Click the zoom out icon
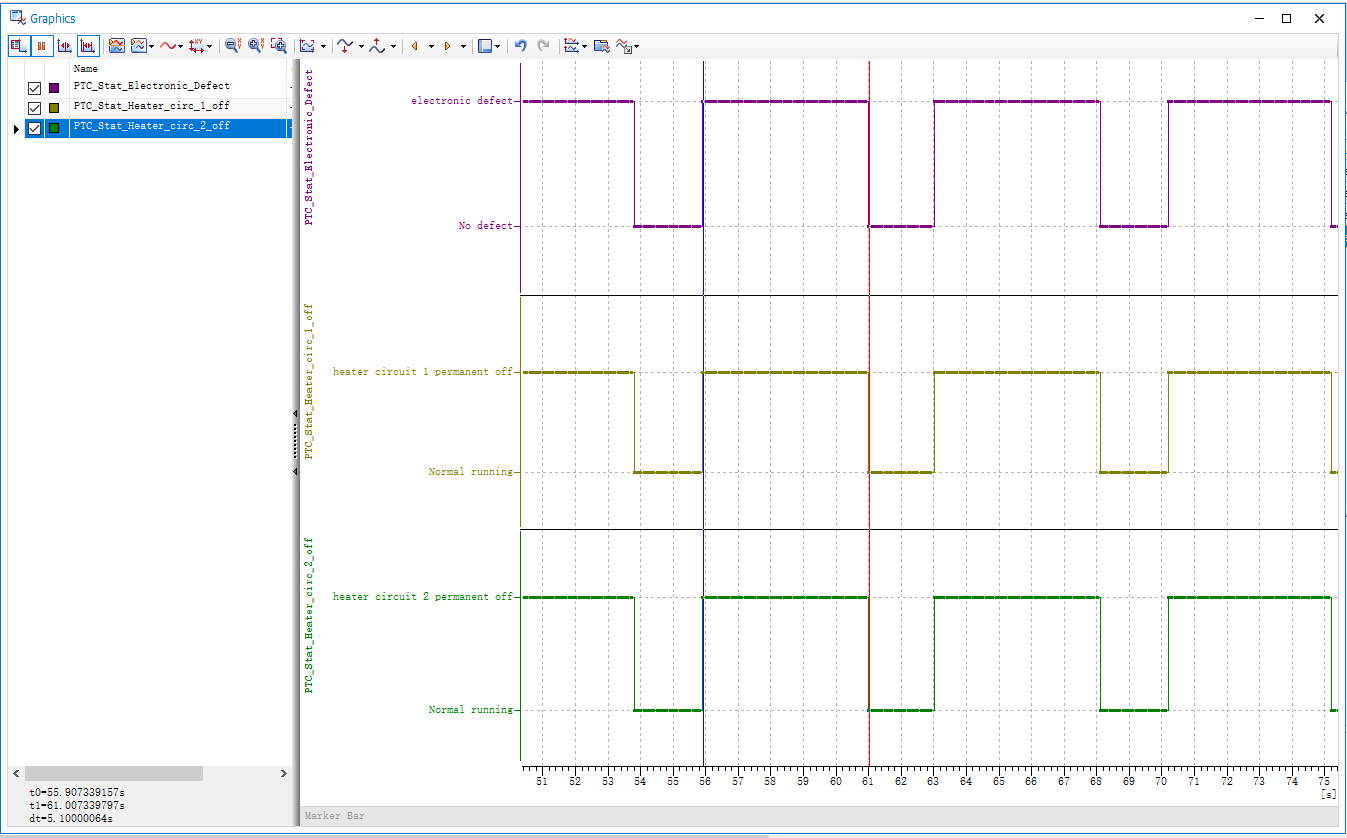1347x838 pixels. [232, 45]
